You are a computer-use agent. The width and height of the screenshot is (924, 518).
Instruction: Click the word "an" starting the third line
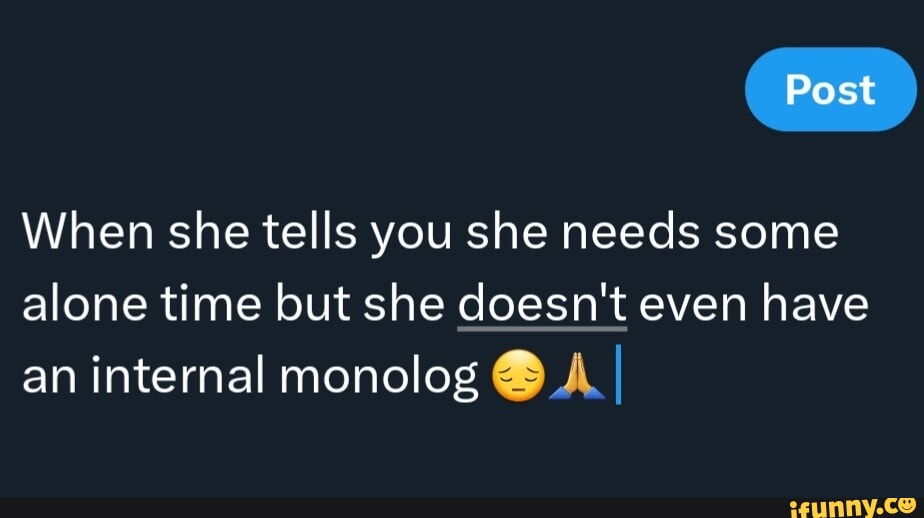click(x=43, y=377)
